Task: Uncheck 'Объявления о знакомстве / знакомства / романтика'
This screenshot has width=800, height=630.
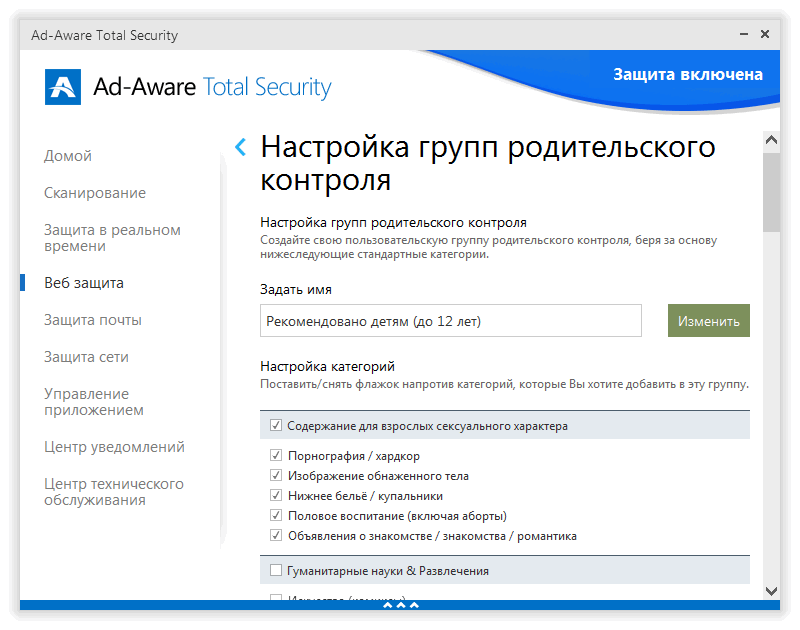Action: pos(275,535)
